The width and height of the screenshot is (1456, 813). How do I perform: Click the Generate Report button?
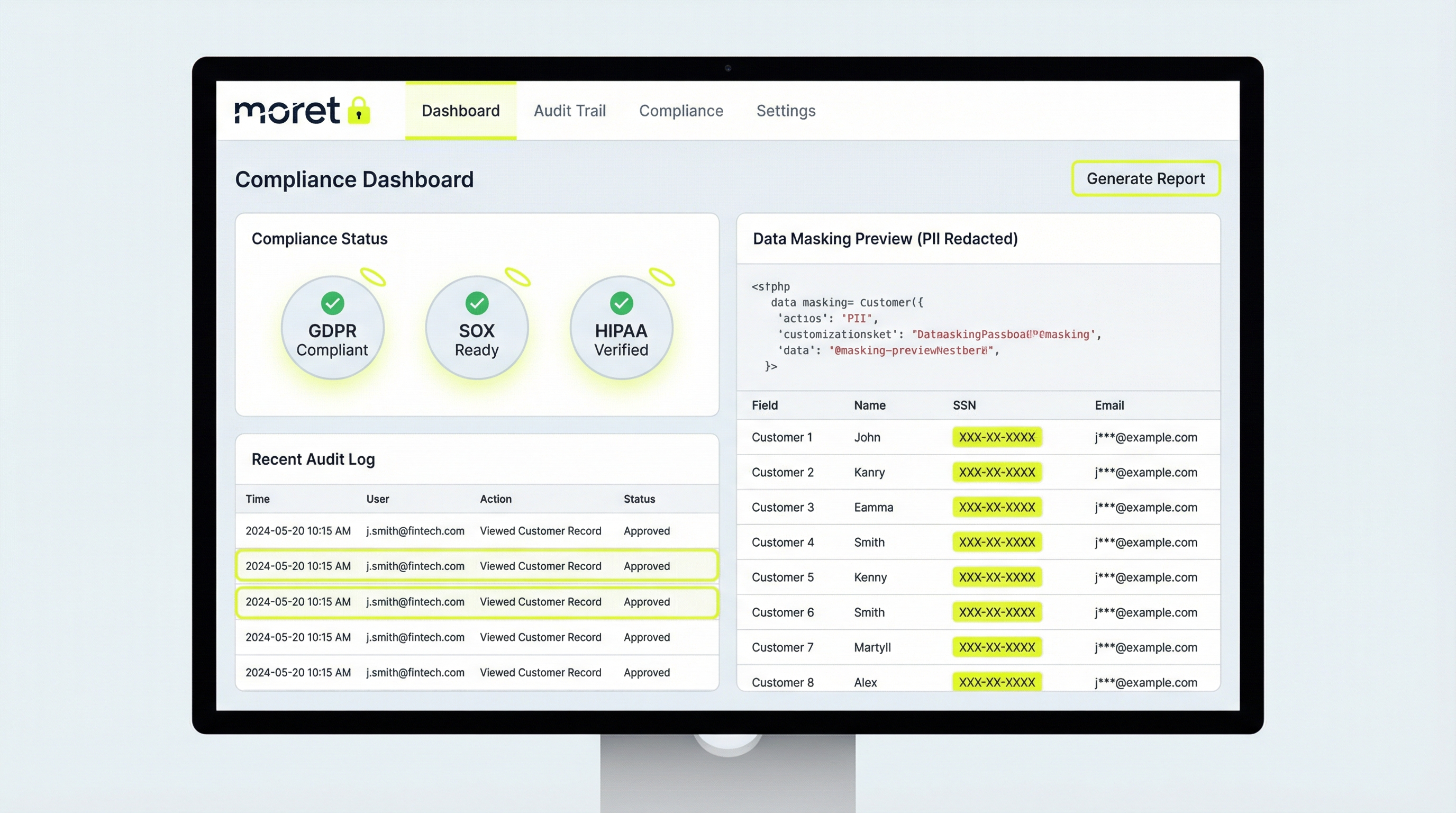point(1145,179)
